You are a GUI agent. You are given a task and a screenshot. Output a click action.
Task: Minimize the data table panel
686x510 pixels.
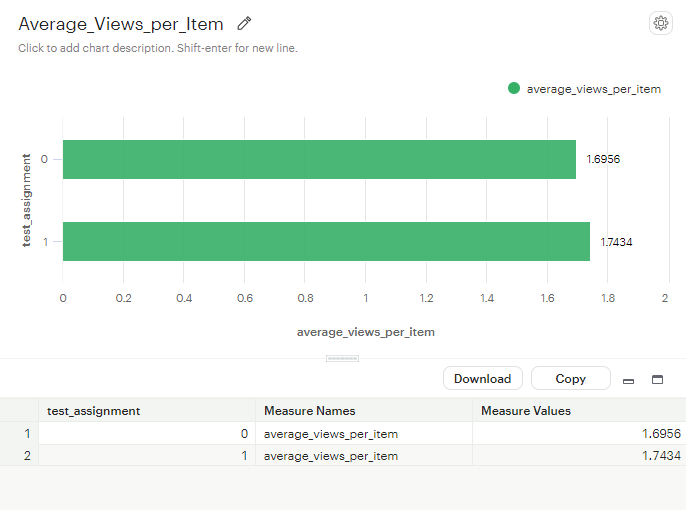tap(628, 380)
